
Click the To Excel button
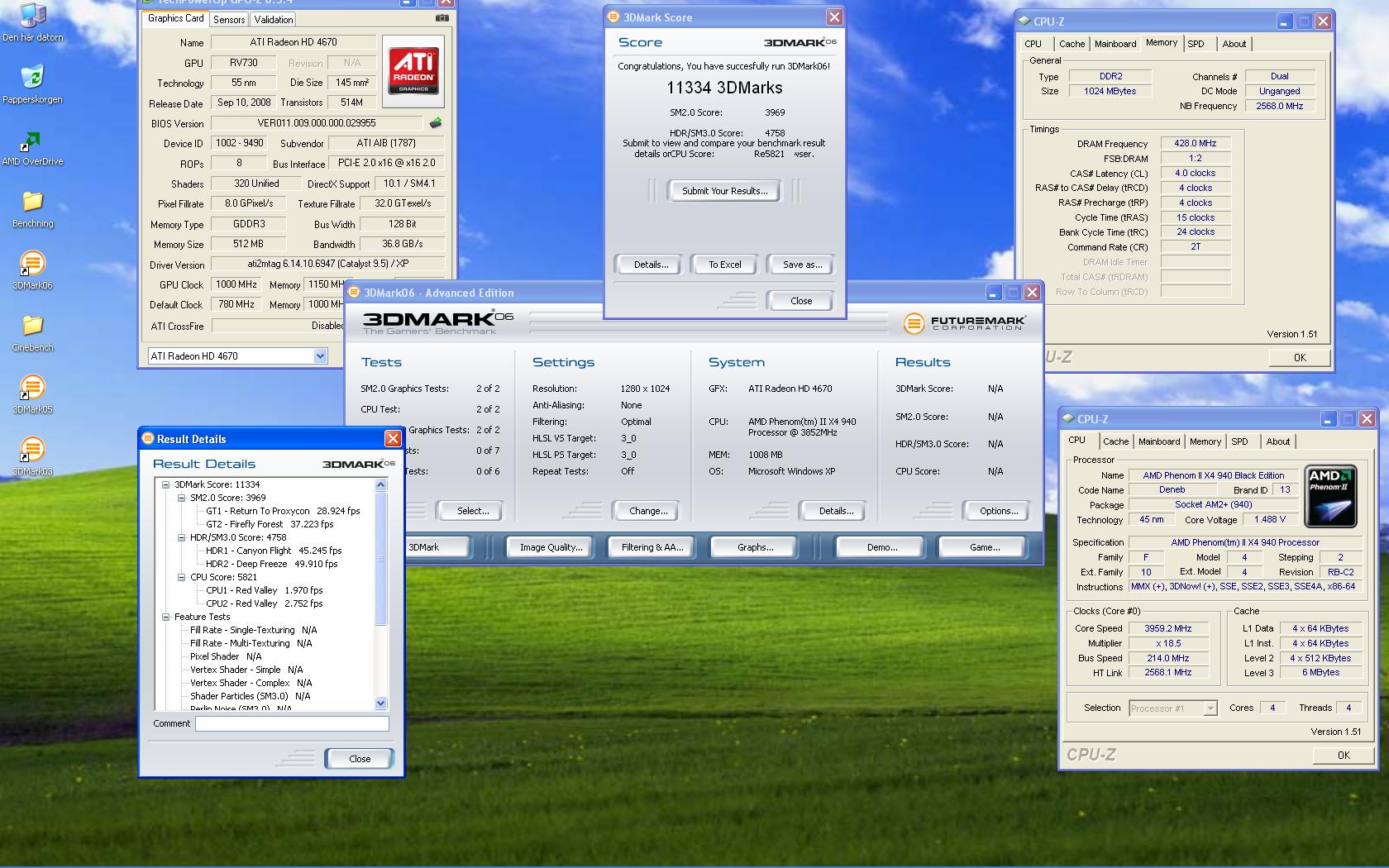pos(724,265)
